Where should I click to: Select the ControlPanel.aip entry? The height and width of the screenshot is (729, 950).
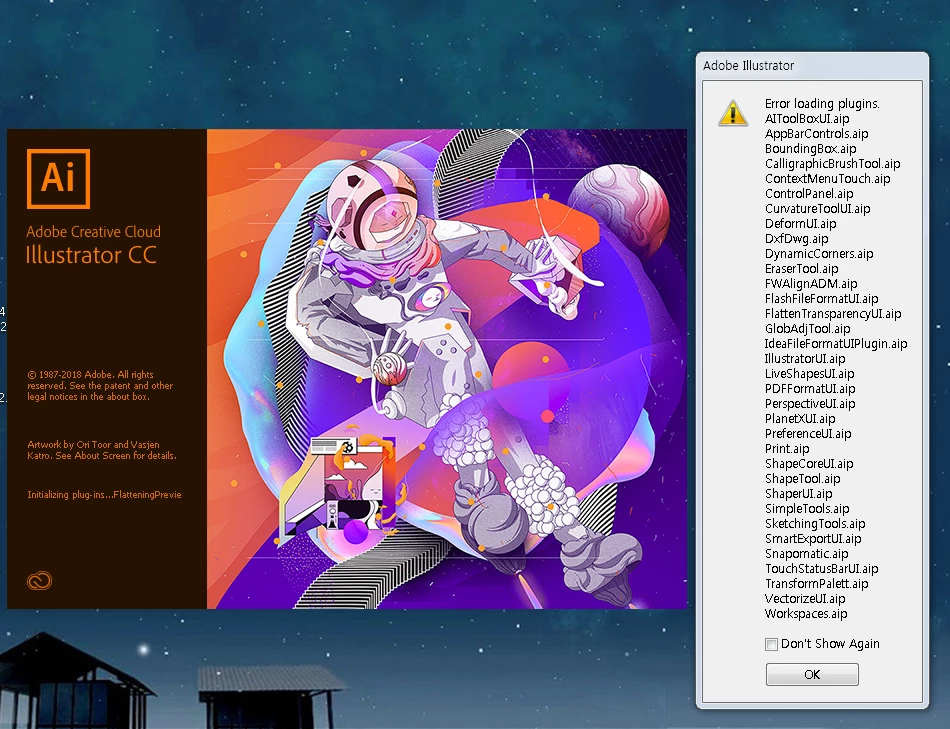809,194
